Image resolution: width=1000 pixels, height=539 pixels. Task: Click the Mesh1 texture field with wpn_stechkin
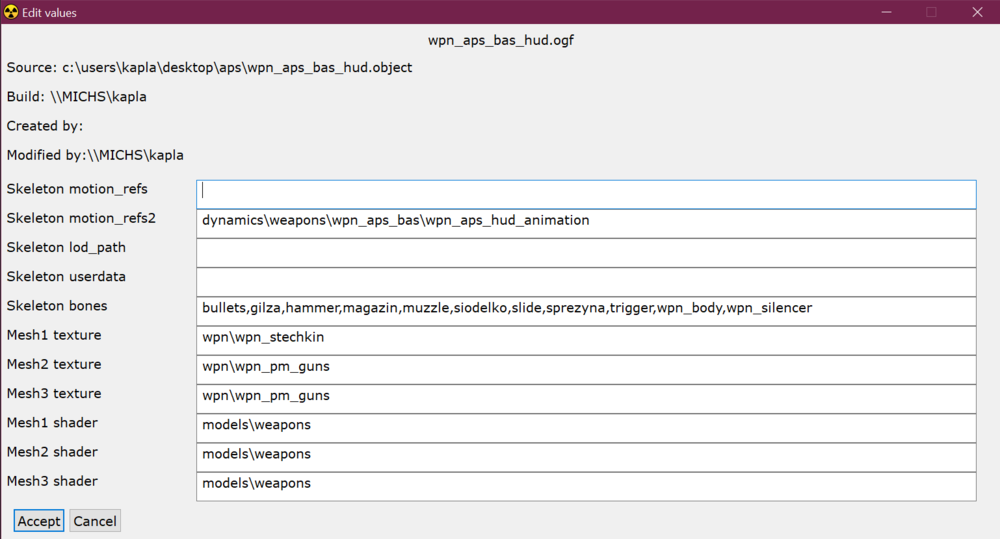pyautogui.click(x=585, y=340)
